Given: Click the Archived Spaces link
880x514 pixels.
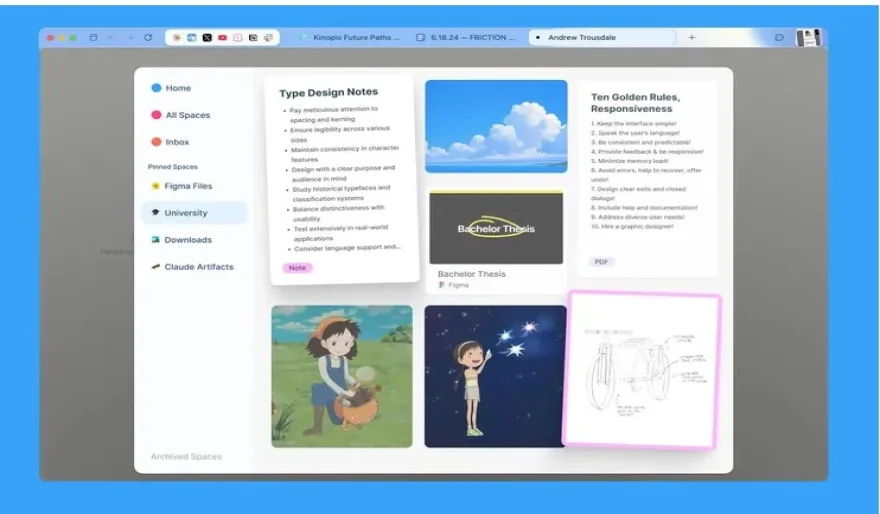Looking at the screenshot, I should coord(186,457).
